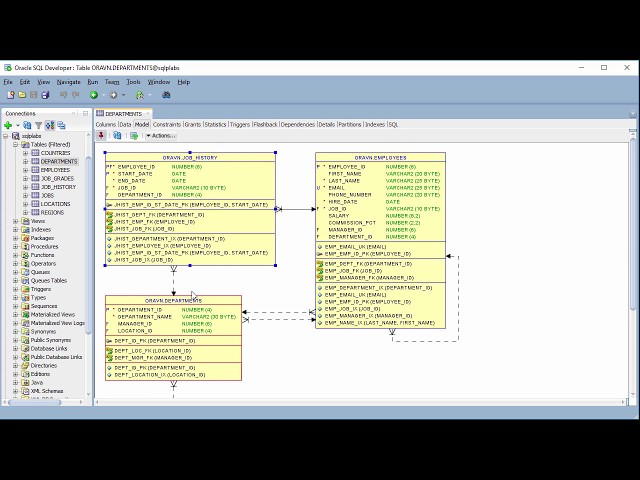Click the Redo toolbar icon
Image resolution: width=640 pixels, height=480 pixels.
tap(76, 95)
